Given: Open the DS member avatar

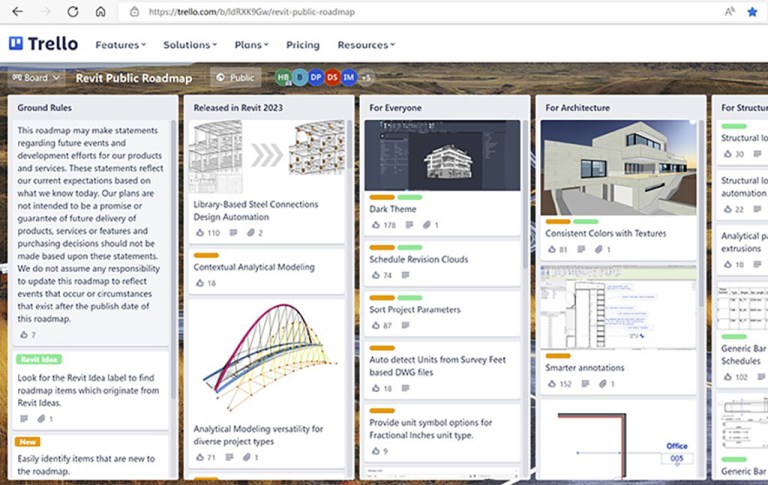Looking at the screenshot, I should [x=332, y=77].
